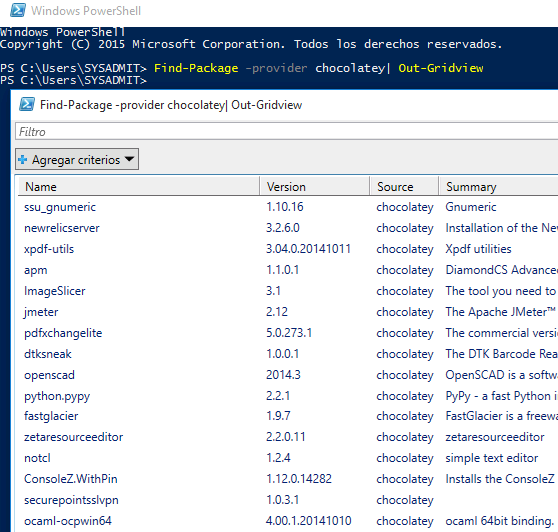
Task: Select the fastglacier package name
Action: click(x=51, y=416)
